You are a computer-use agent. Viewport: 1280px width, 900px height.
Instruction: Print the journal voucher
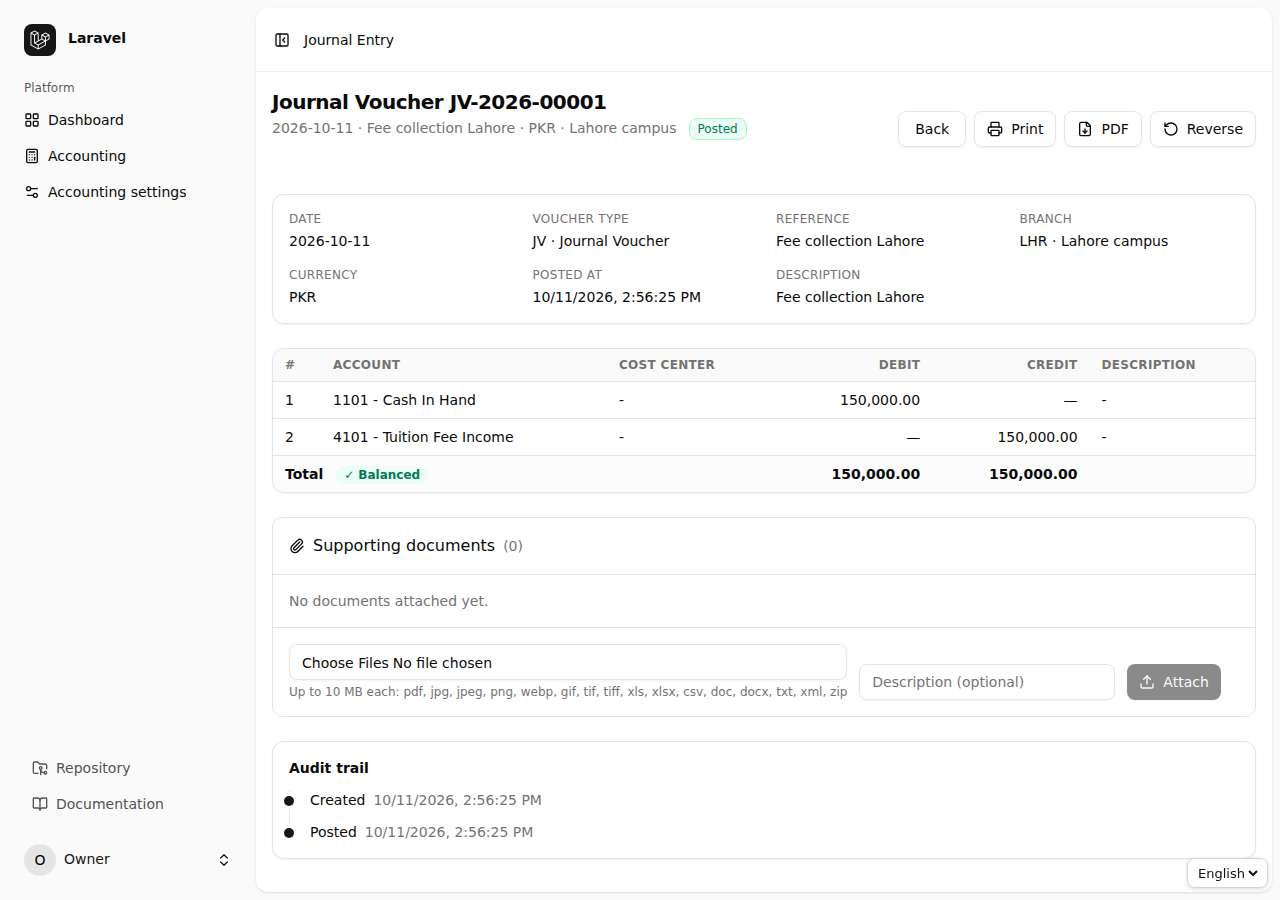pos(1015,129)
